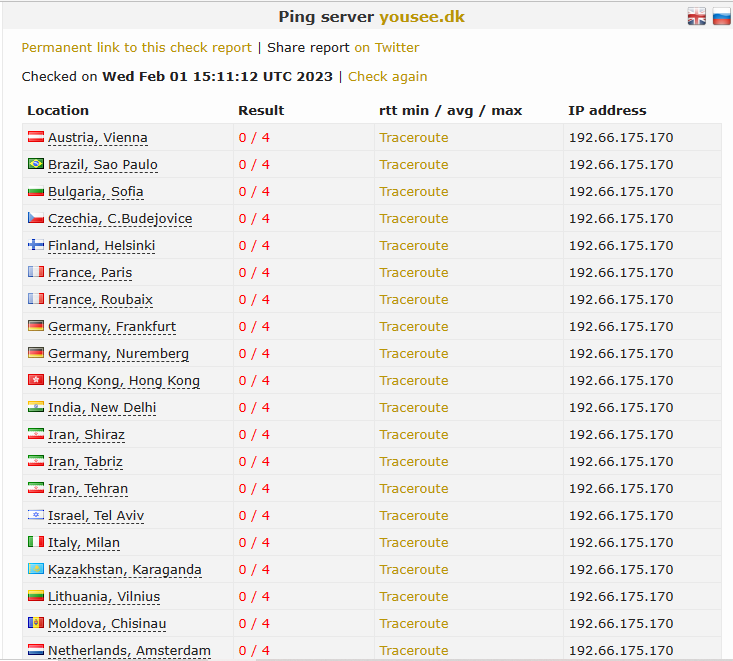Click the Austria flag icon
This screenshot has width=733, height=661.
pyautogui.click(x=36, y=137)
